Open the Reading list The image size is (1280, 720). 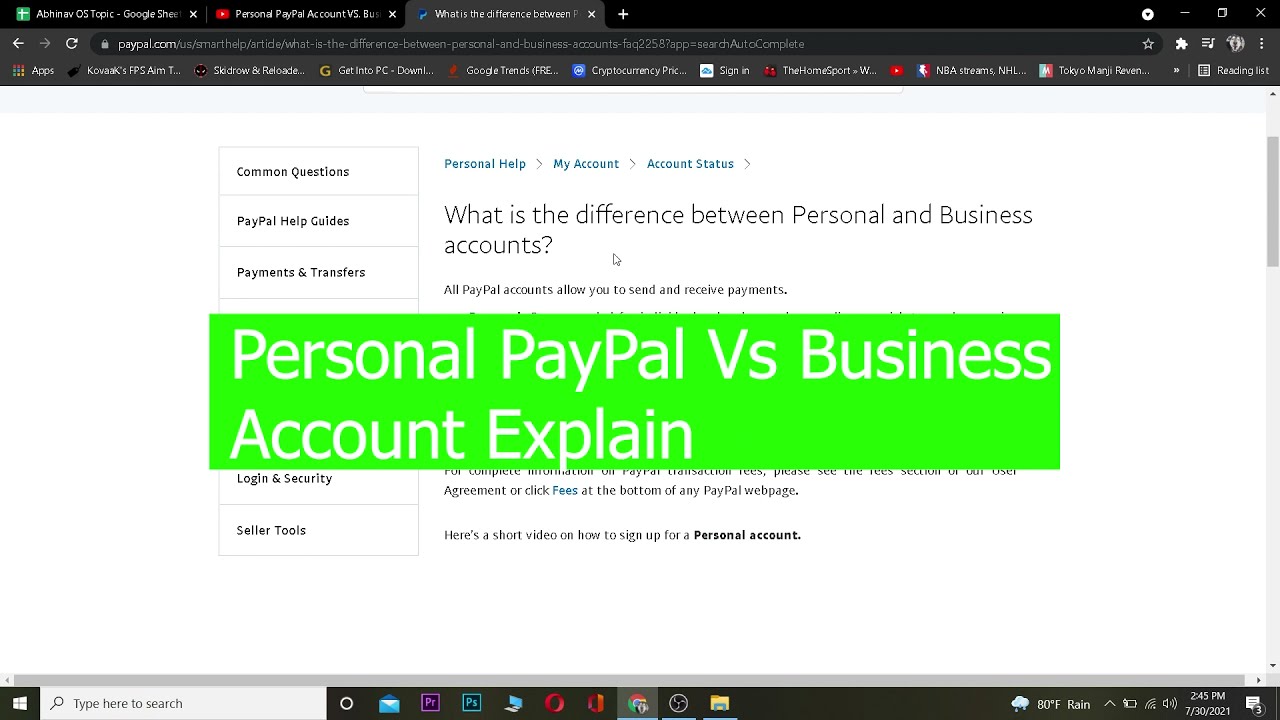coord(1233,70)
